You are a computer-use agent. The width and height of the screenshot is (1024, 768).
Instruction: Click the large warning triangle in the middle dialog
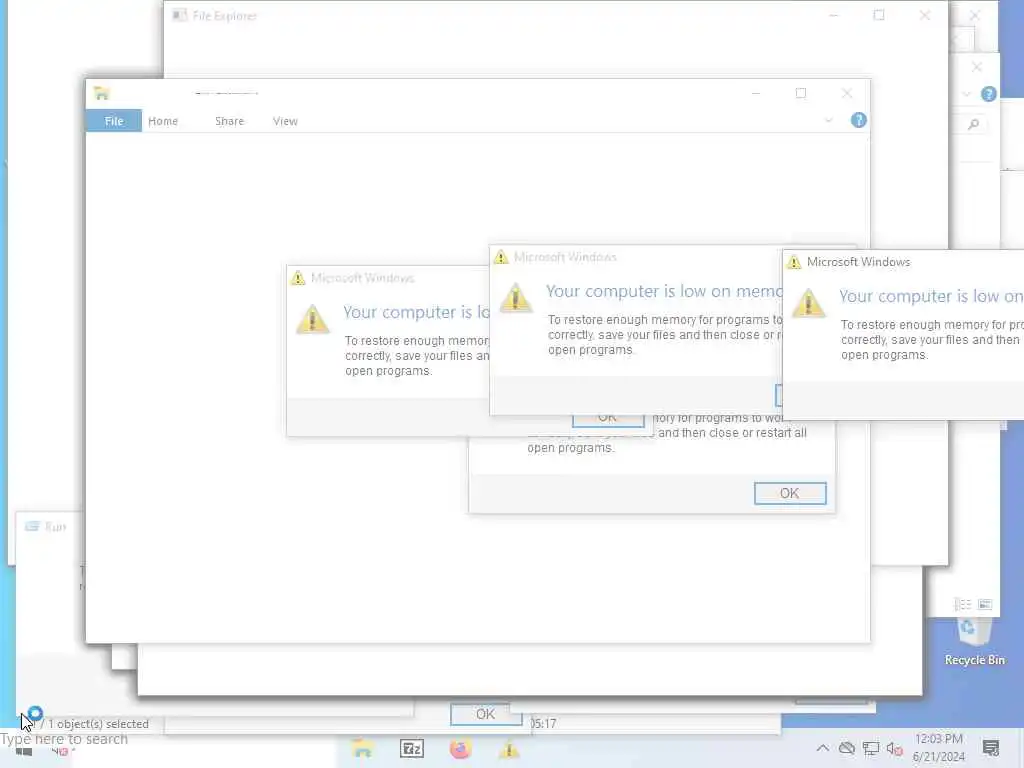pyautogui.click(x=516, y=298)
